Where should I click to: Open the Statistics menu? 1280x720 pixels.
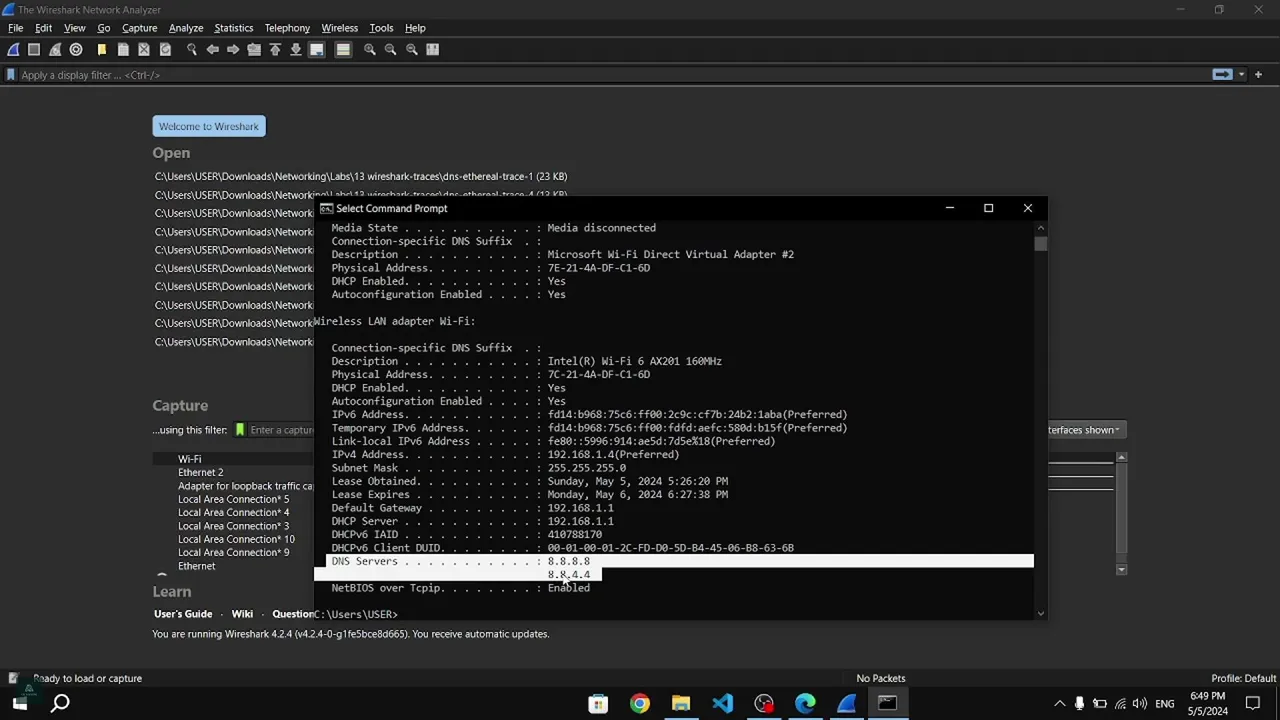tap(233, 28)
